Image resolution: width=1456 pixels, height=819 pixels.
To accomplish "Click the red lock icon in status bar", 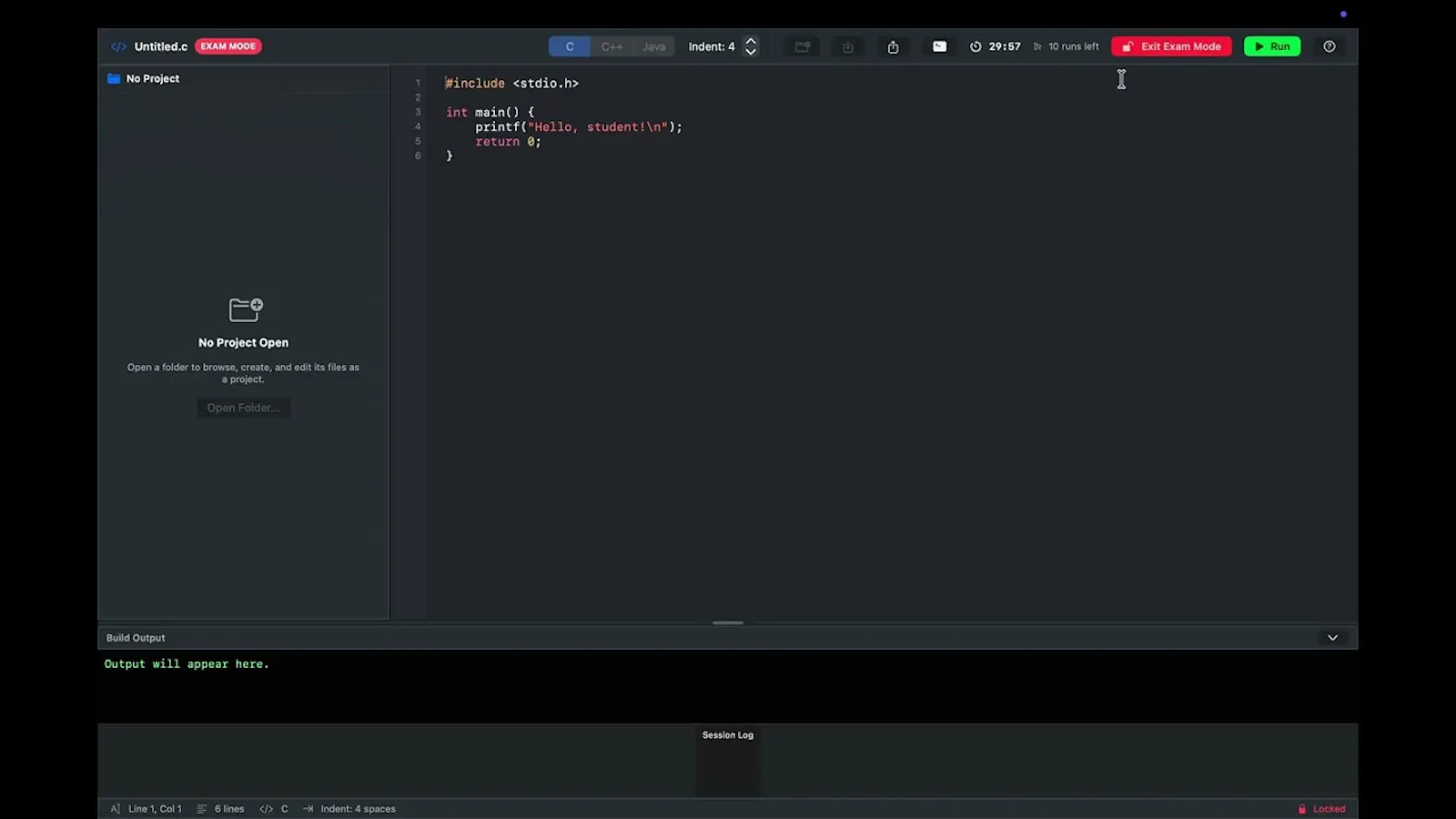I will coord(1302,808).
